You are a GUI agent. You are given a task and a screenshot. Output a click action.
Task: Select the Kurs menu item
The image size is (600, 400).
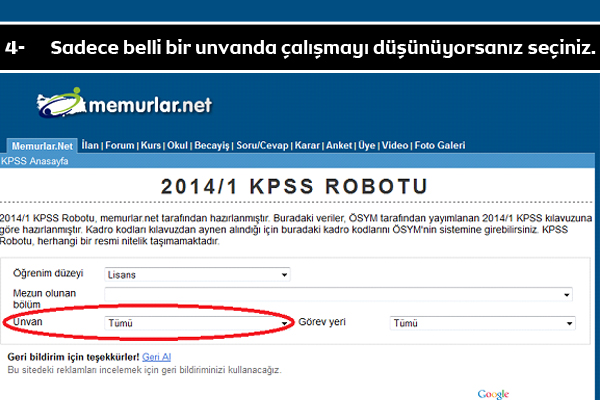pos(151,145)
